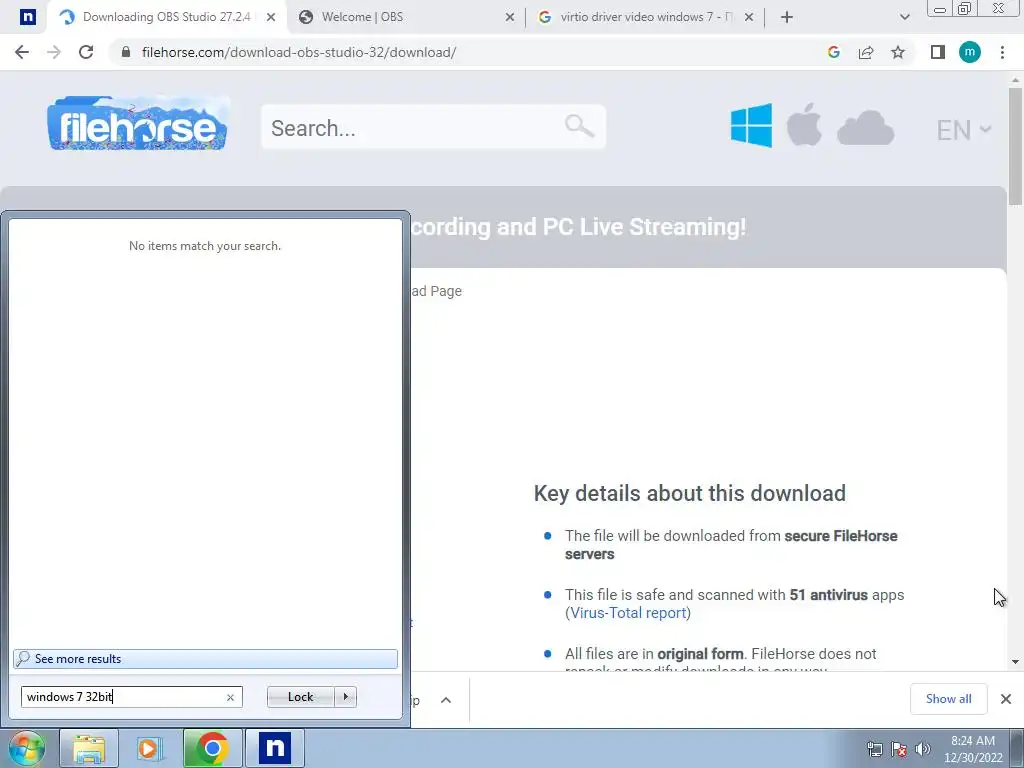Open Windows Media Player from taskbar

(x=150, y=748)
